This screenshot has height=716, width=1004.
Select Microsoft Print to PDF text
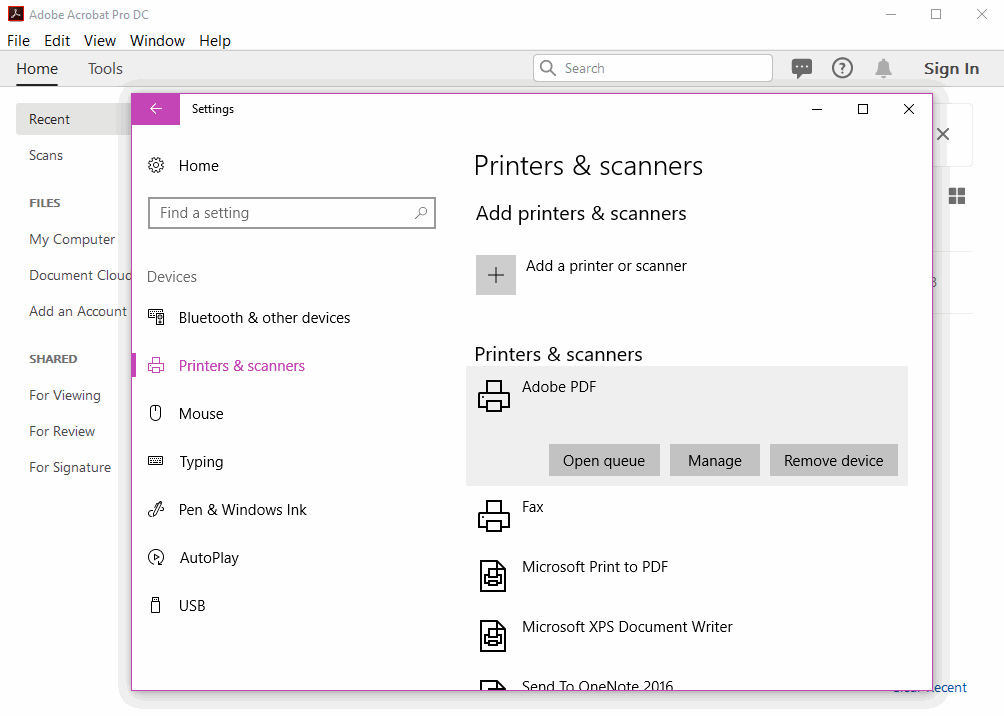[x=595, y=567]
